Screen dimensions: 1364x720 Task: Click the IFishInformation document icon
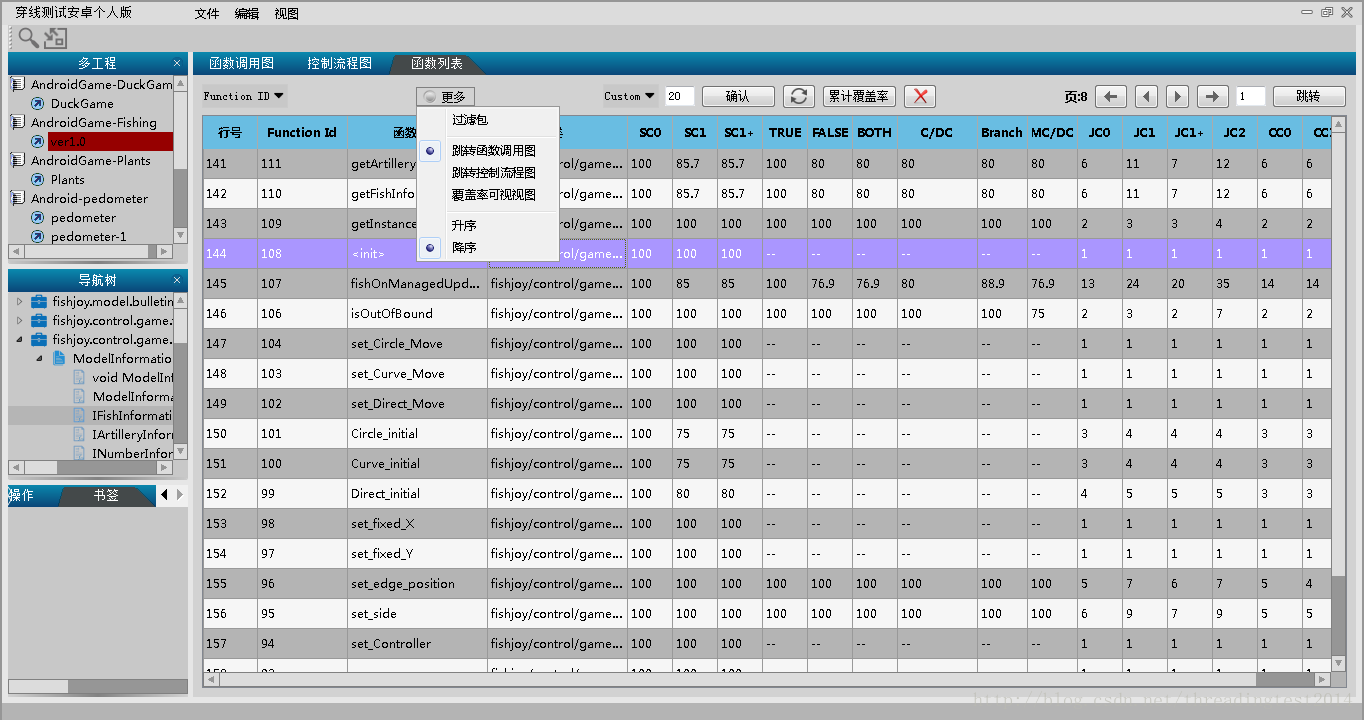(79, 415)
